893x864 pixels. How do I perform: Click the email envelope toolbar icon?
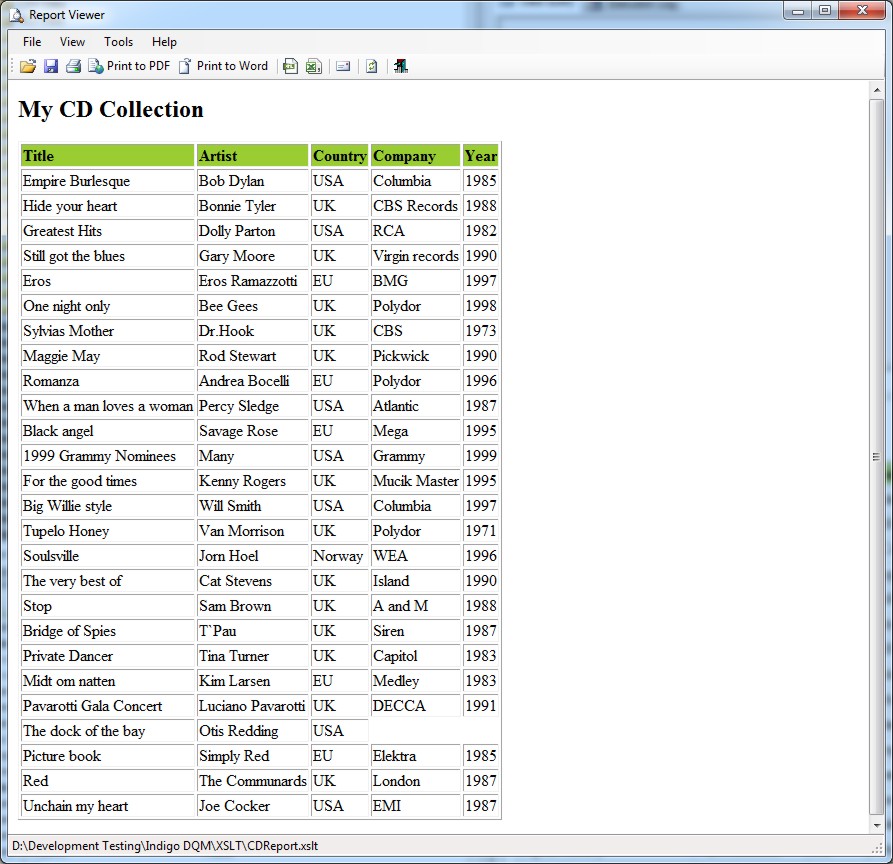(x=343, y=66)
